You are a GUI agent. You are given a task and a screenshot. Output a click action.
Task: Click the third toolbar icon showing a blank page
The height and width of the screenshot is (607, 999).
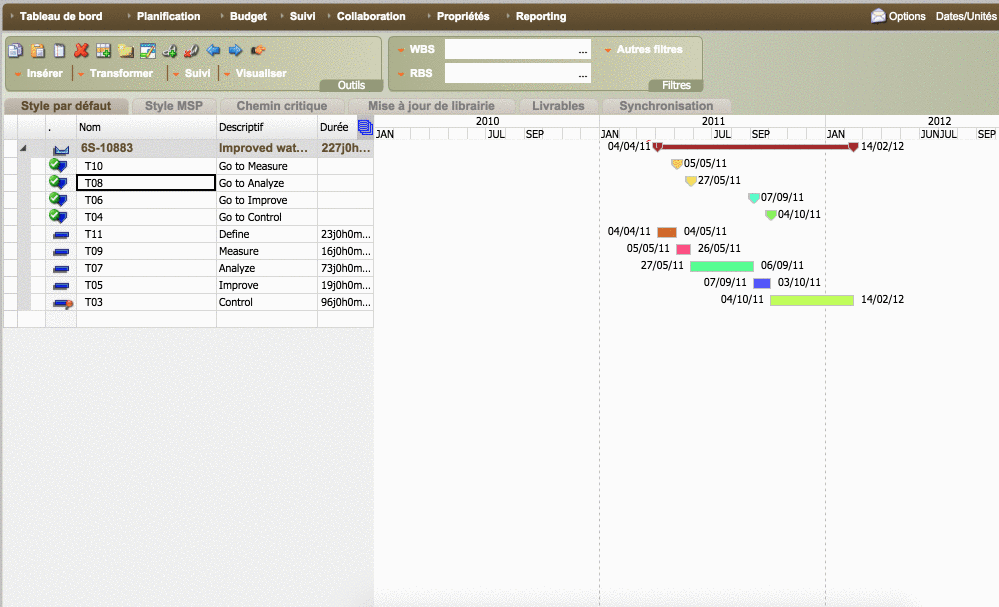point(59,50)
